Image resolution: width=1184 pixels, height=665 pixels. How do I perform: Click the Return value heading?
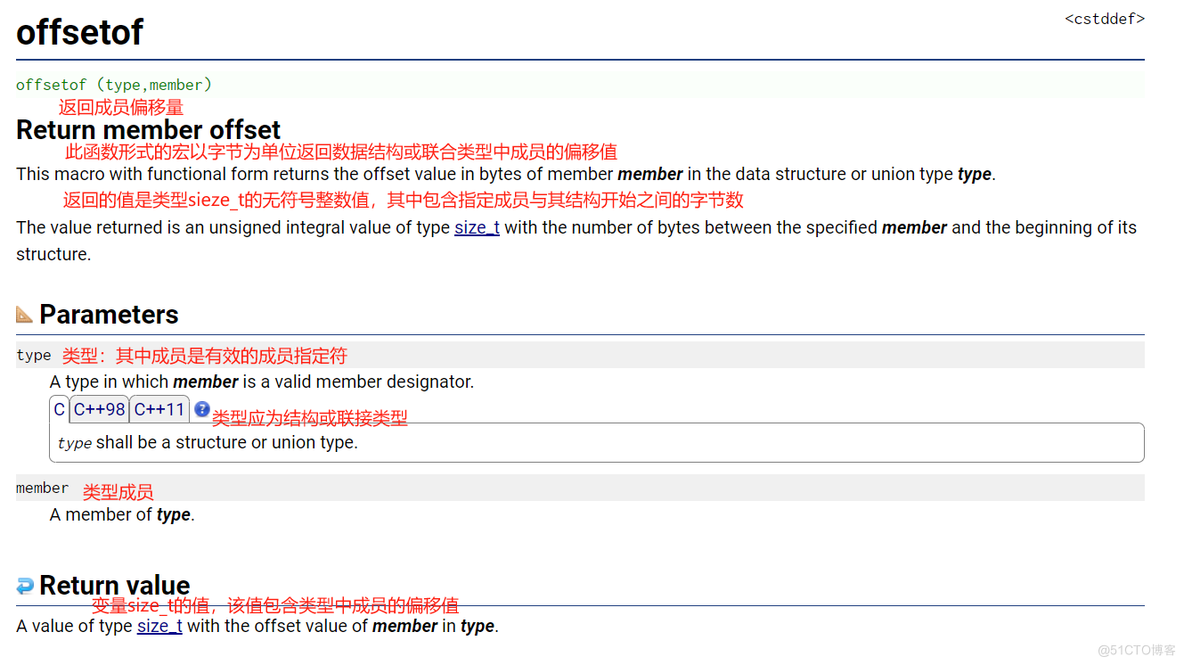(x=115, y=586)
